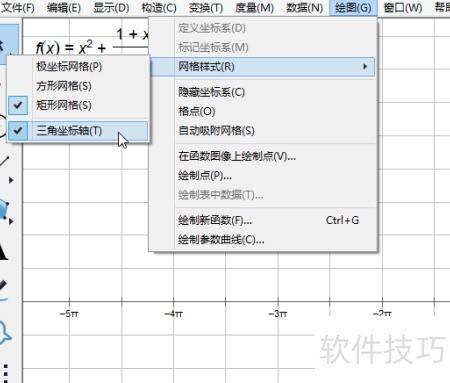Open the 变换(T) menu
Viewport: 450px width, 383px height.
pyautogui.click(x=206, y=7)
